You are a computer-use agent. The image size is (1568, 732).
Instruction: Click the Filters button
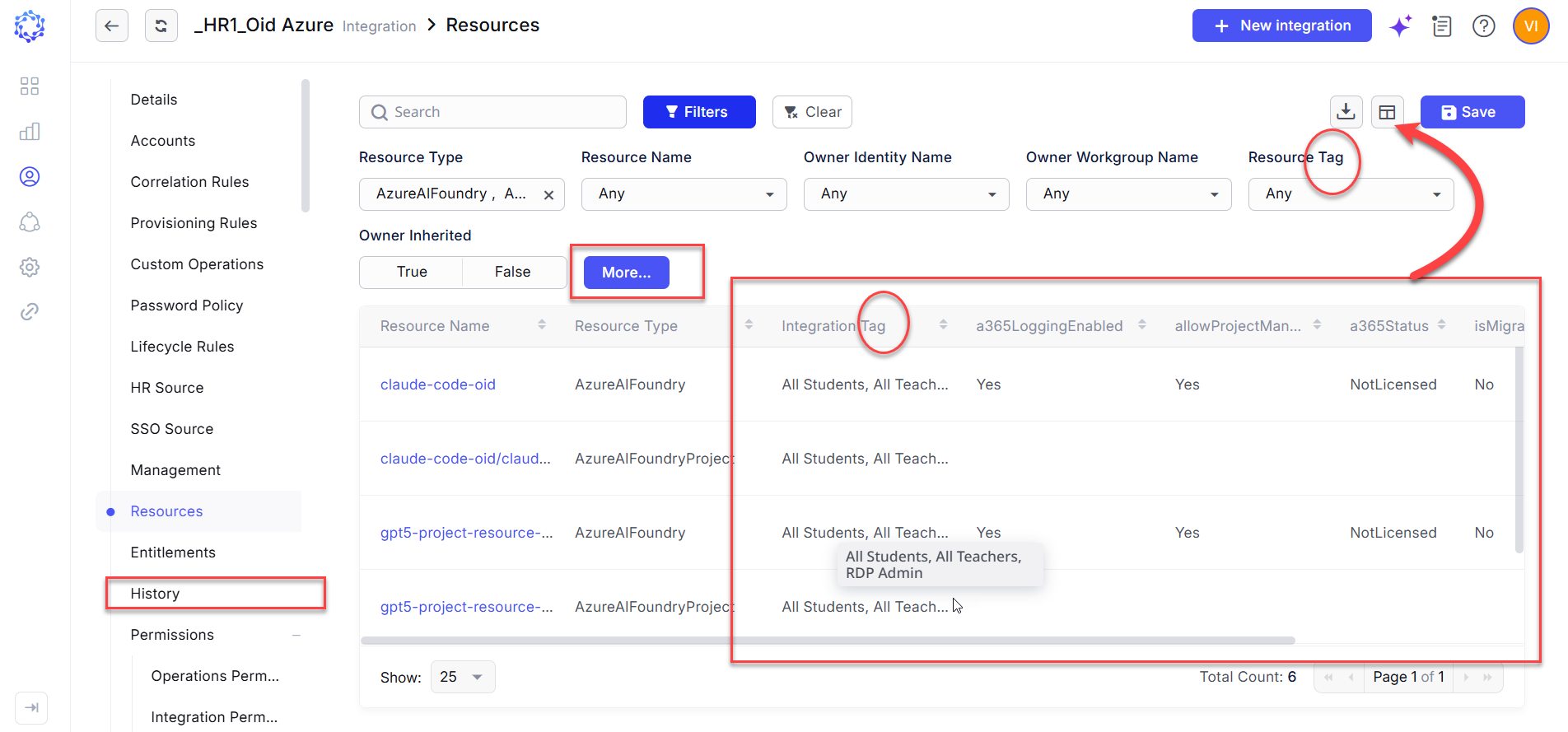coord(699,112)
